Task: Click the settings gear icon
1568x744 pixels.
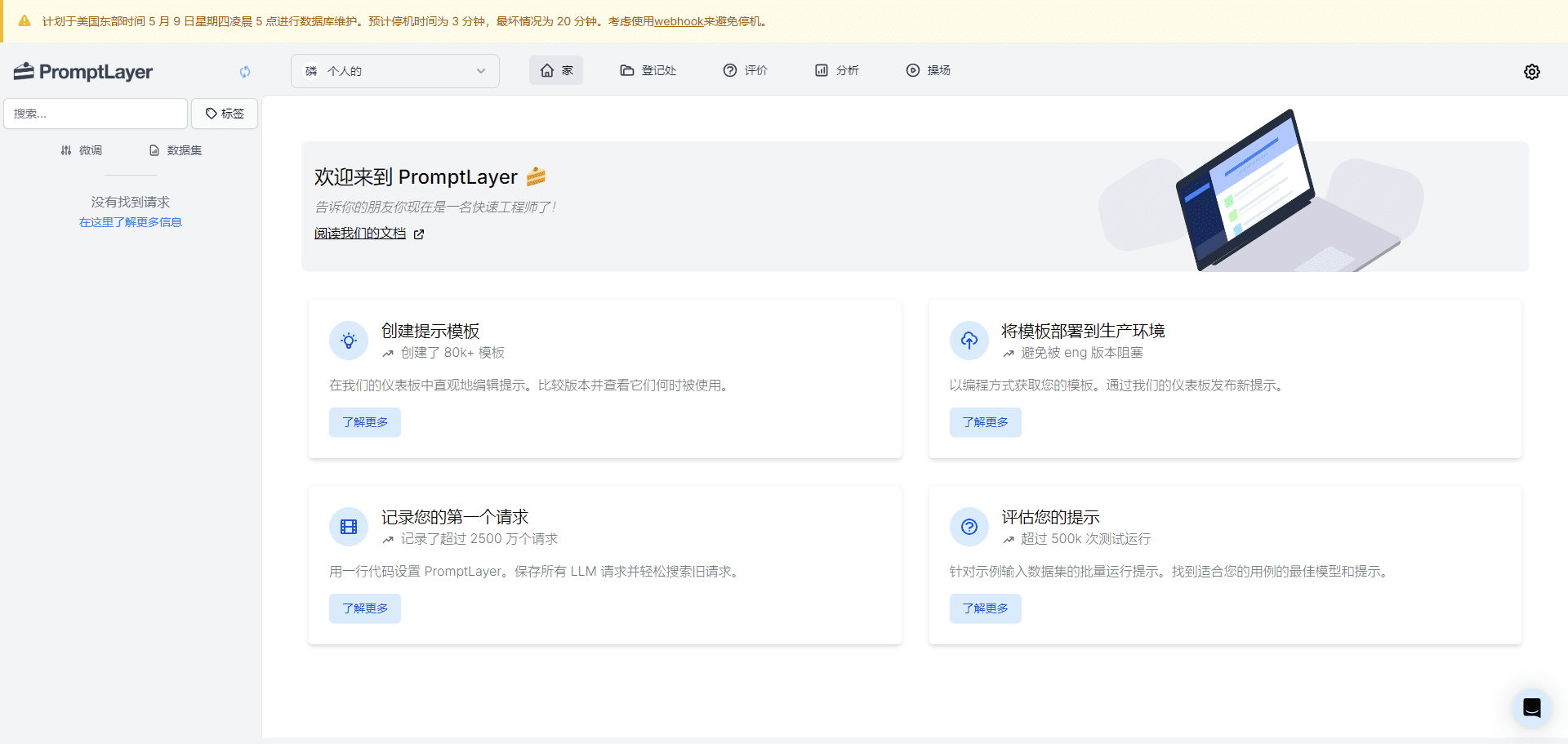Action: 1531,72
